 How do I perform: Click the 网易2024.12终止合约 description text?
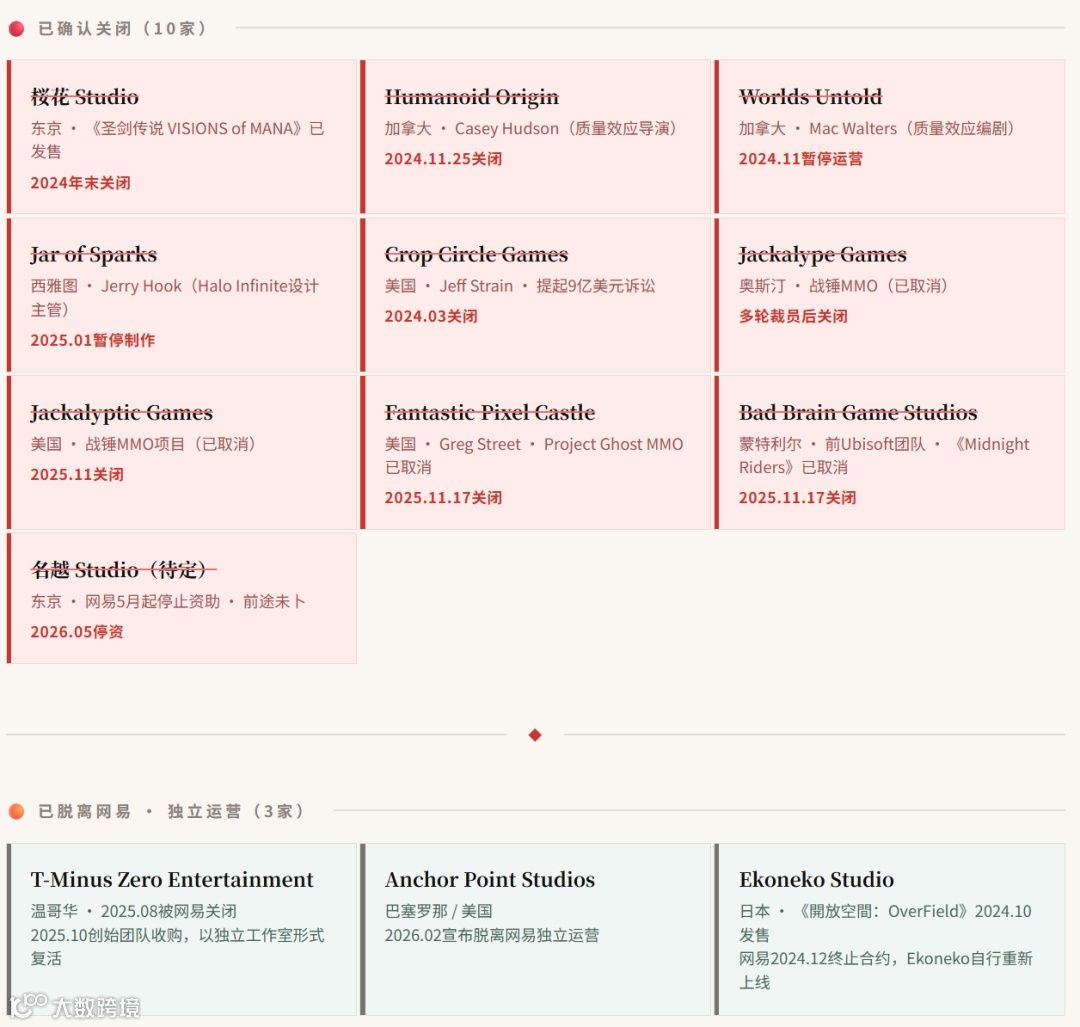coord(886,971)
